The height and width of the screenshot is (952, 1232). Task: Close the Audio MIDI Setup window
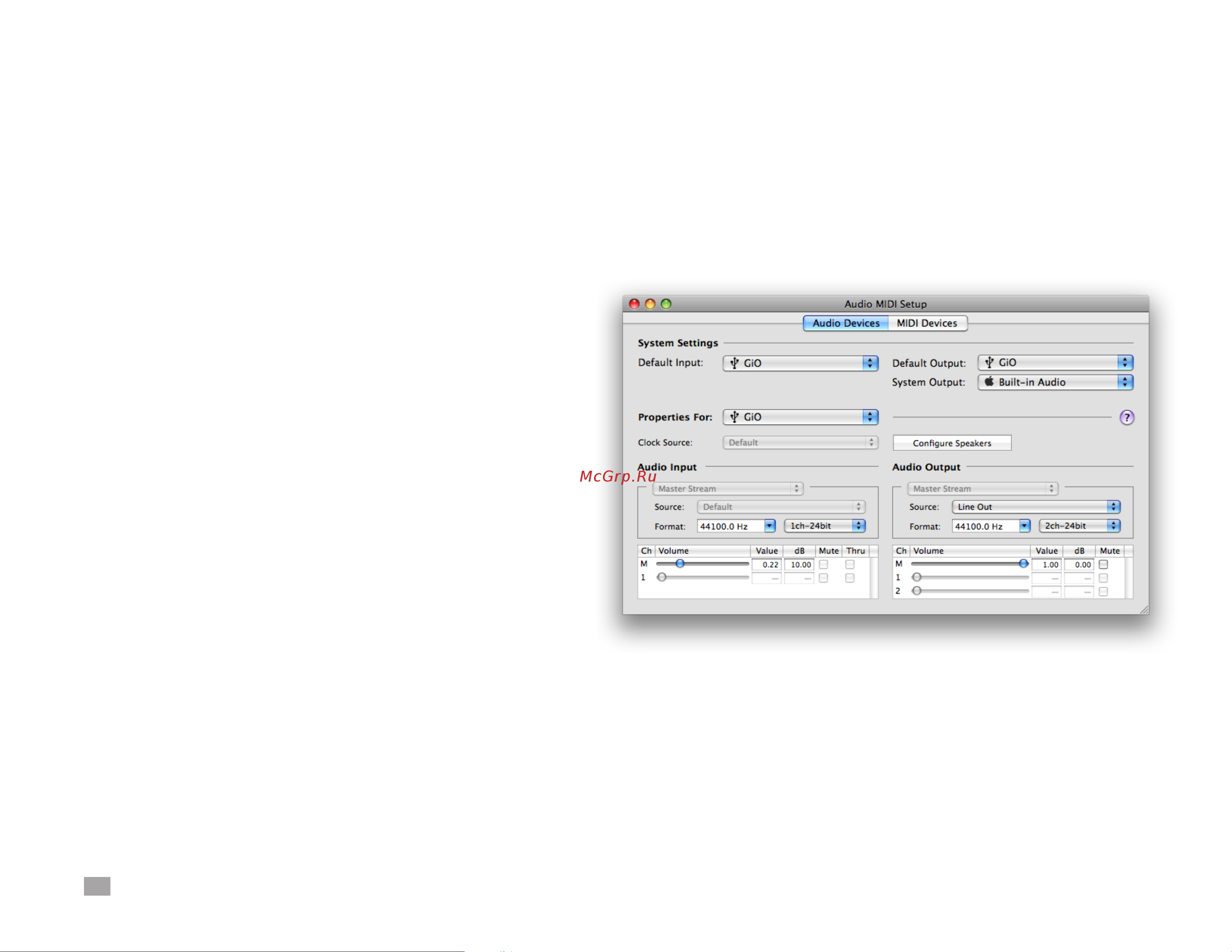pos(634,304)
